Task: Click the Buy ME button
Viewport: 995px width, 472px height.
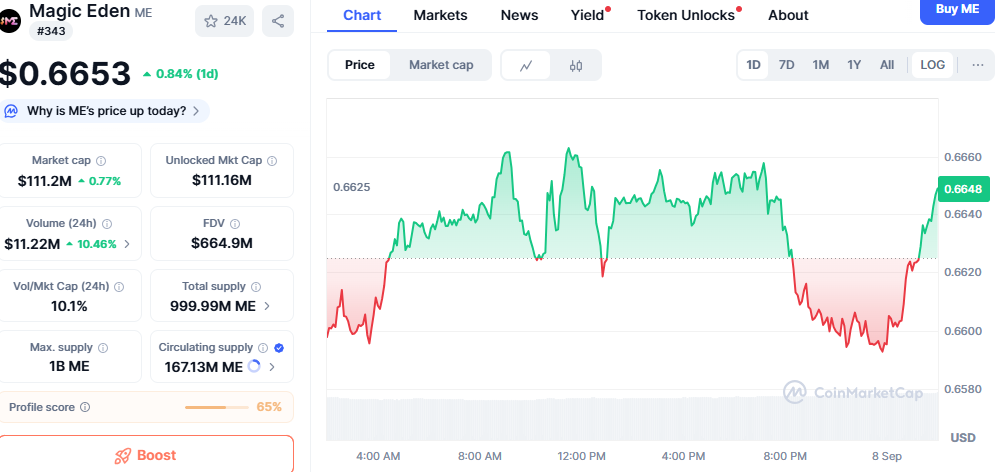Action: (956, 9)
